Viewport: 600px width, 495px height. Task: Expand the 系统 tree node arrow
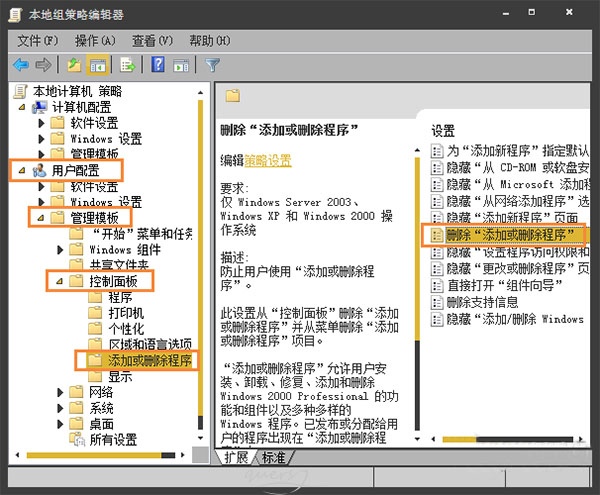click(x=59, y=408)
